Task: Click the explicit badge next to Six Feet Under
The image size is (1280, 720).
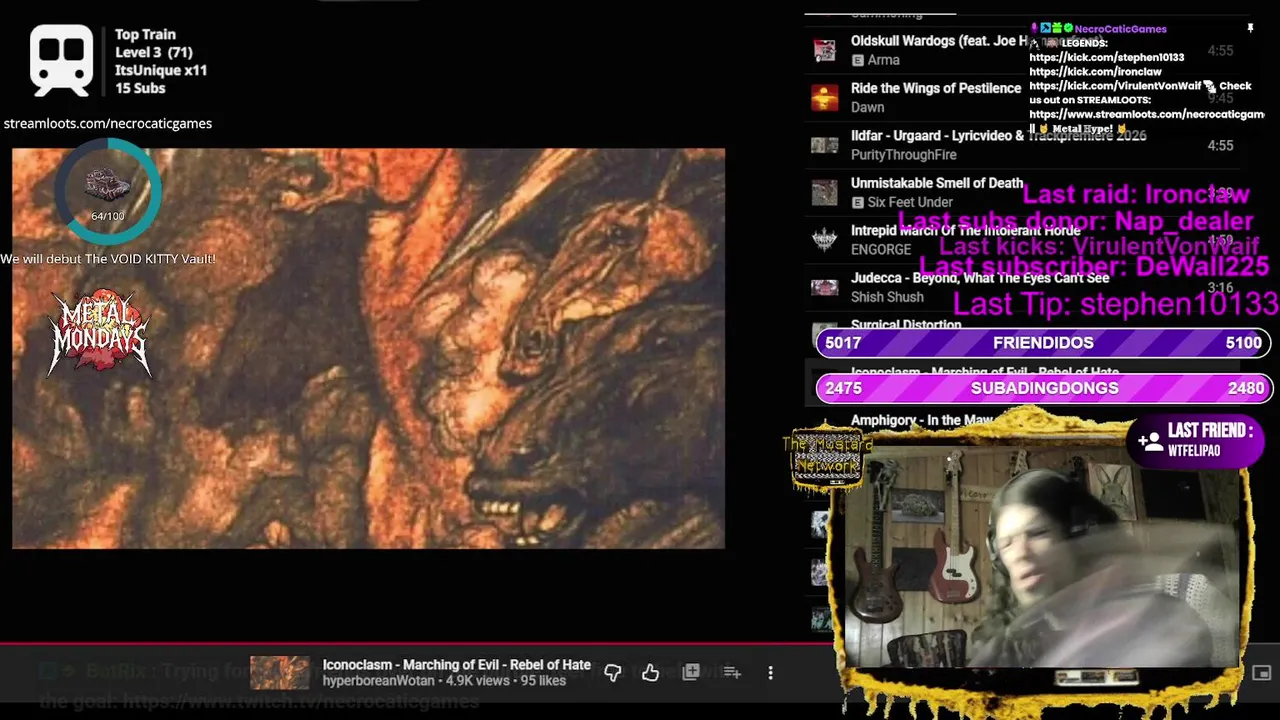Action: pyautogui.click(x=857, y=202)
